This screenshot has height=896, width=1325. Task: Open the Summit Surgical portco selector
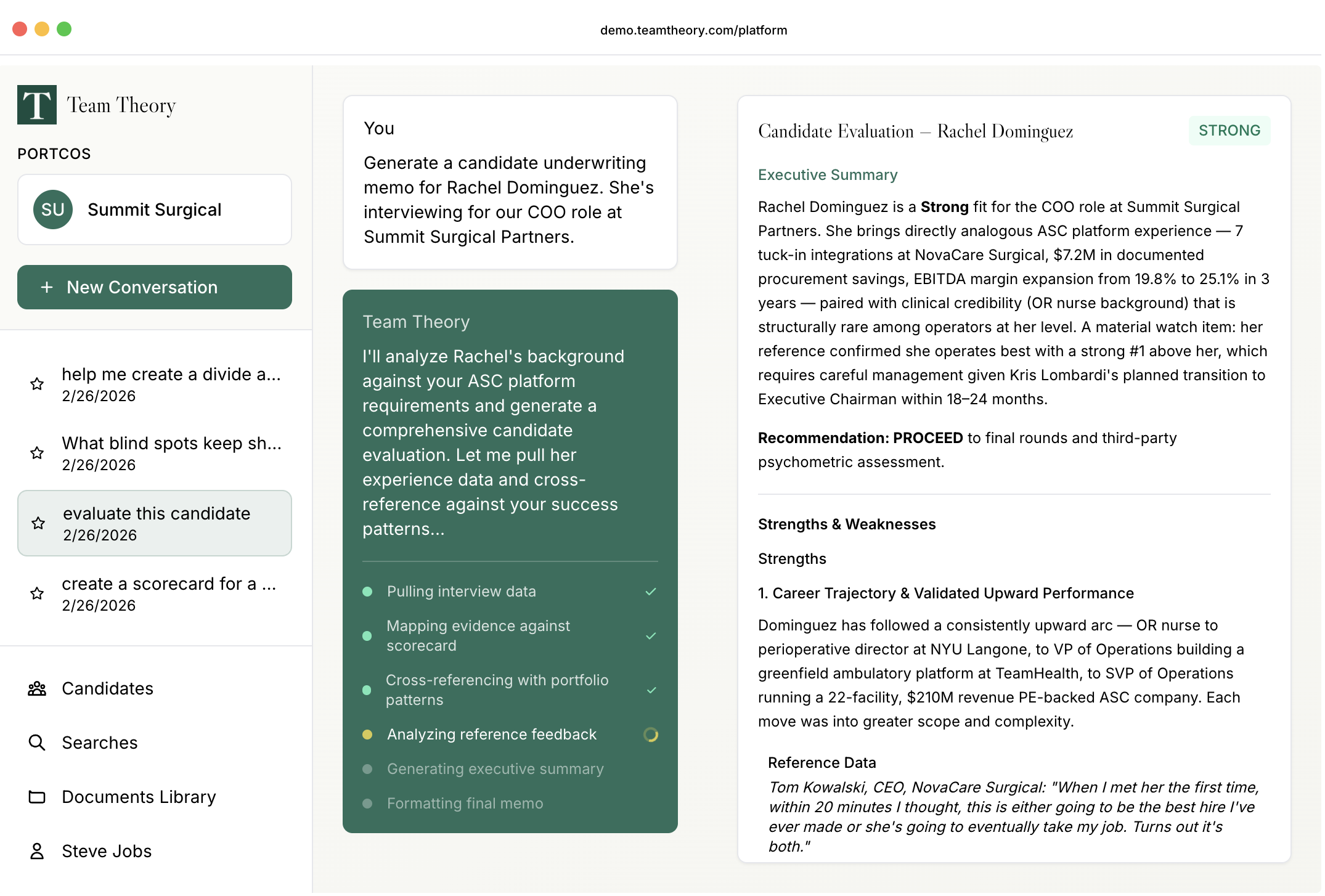coord(155,210)
